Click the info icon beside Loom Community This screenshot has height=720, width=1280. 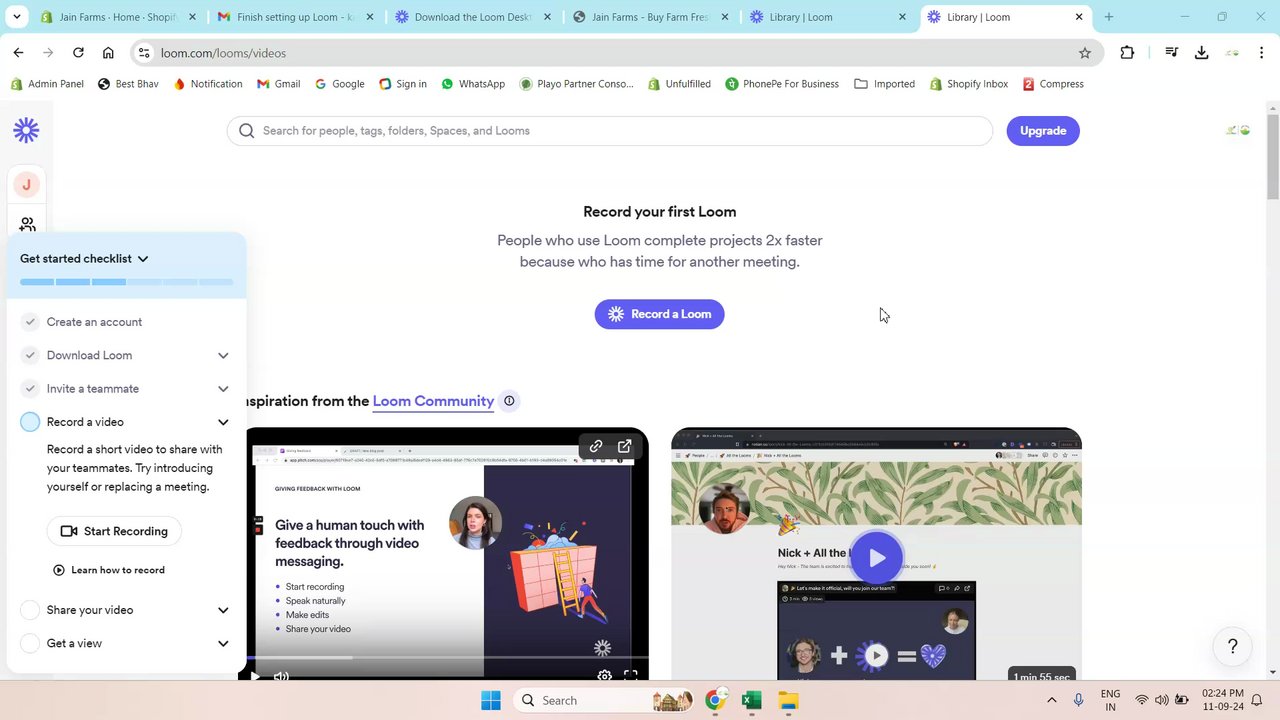coord(509,401)
